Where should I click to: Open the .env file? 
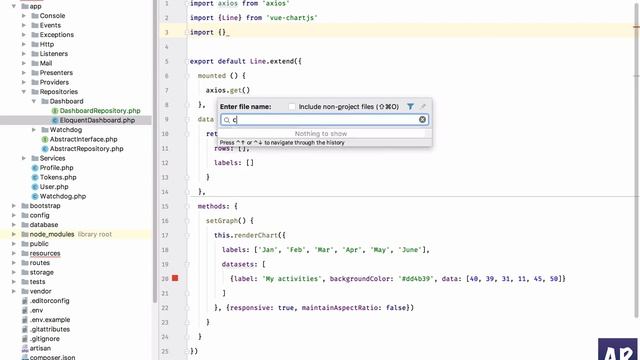point(36,310)
